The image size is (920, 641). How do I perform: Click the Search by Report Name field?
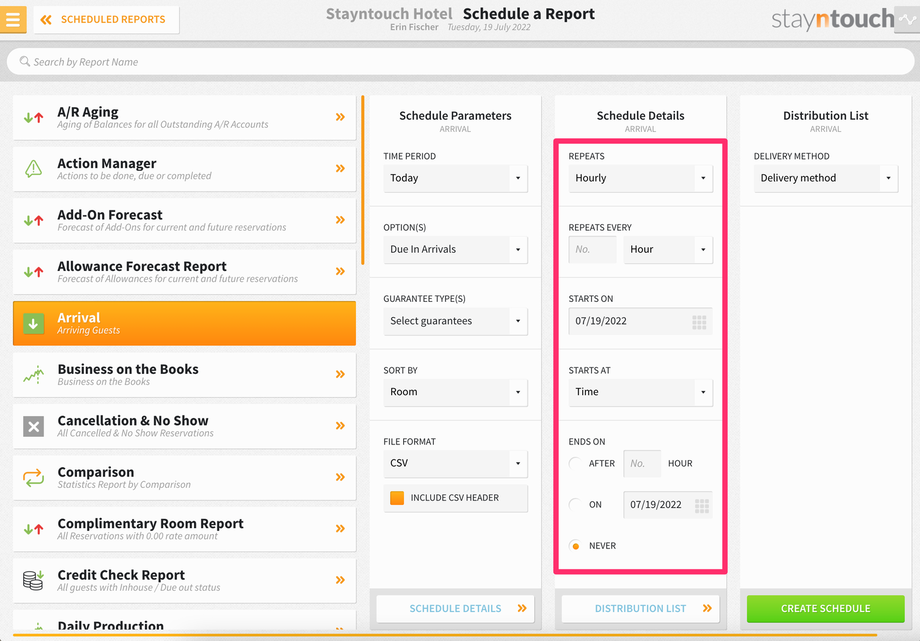tap(460, 62)
